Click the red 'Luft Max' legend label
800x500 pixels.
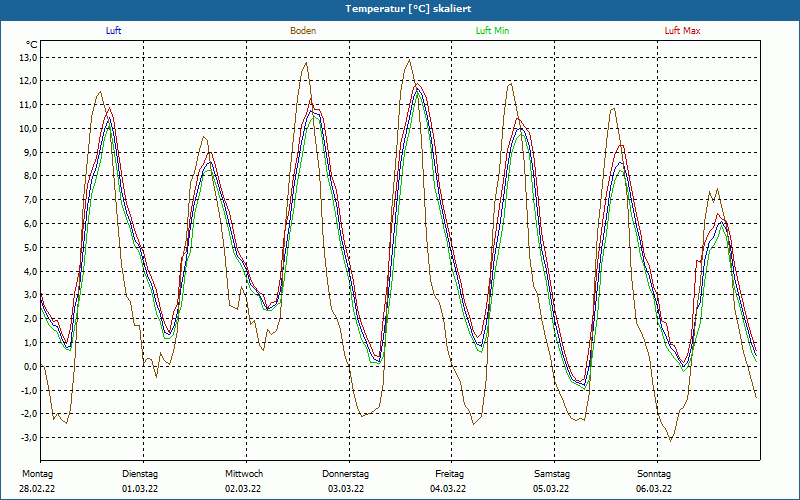[682, 31]
